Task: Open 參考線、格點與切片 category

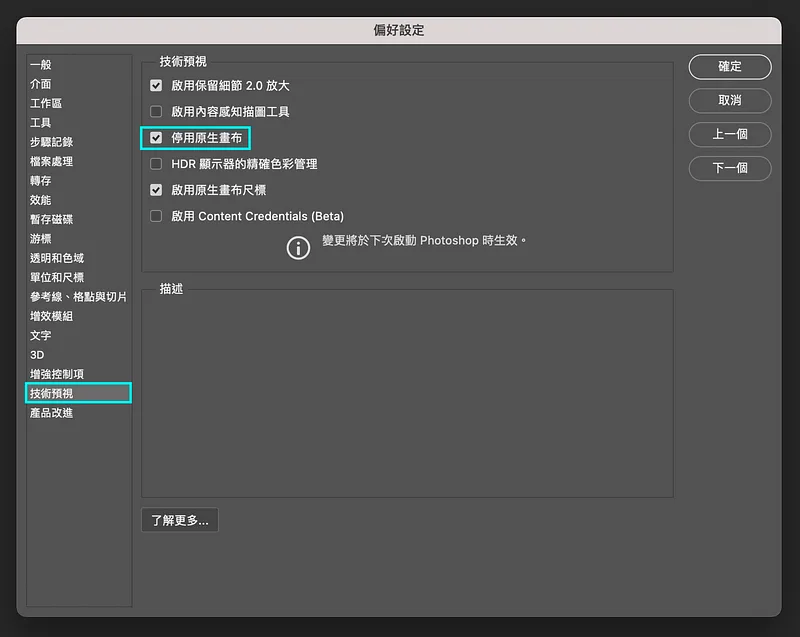Action: coord(79,297)
